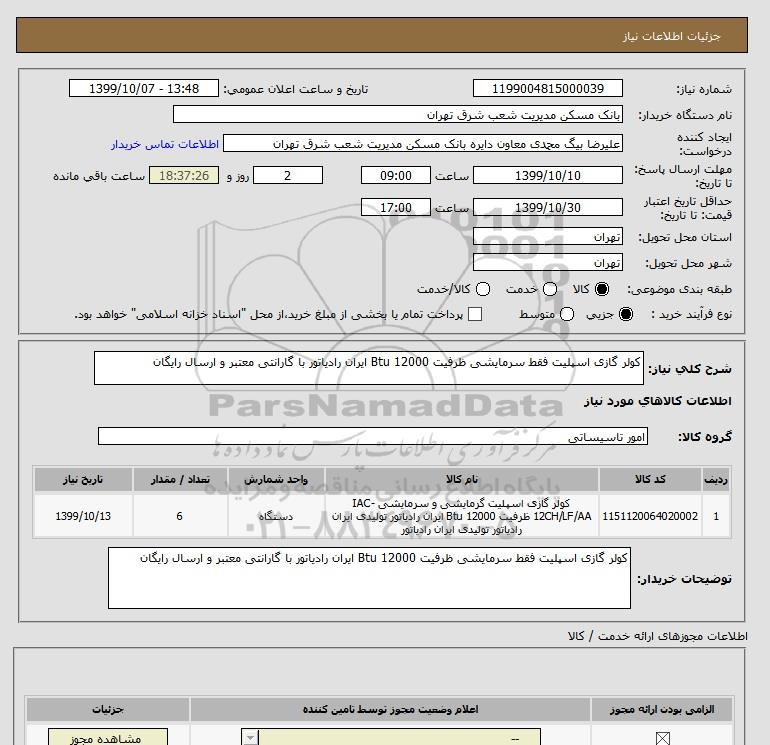Click the buyer notes text area
Image resolution: width=770 pixels, height=745 pixels.
click(x=372, y=577)
